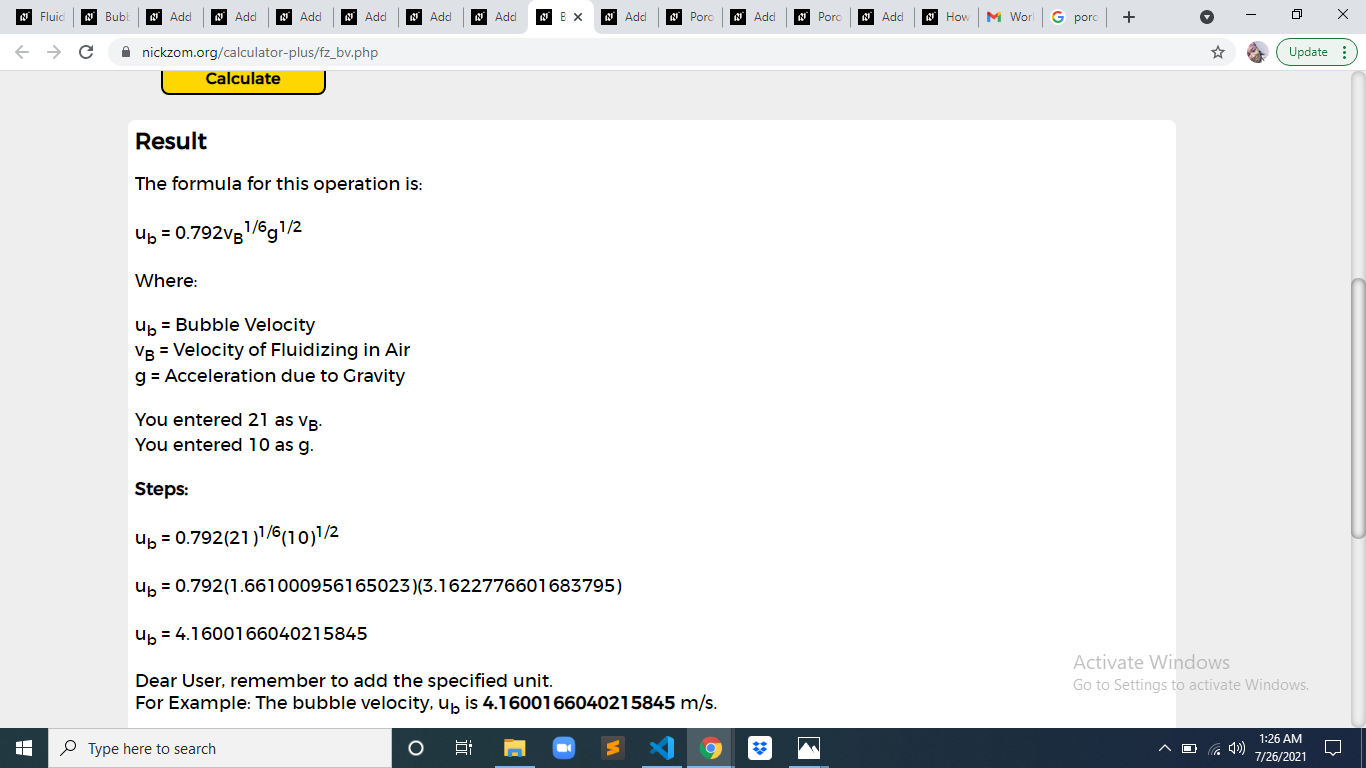1366x768 pixels.
Task: Go back to previous page
Action: pyautogui.click(x=24, y=52)
